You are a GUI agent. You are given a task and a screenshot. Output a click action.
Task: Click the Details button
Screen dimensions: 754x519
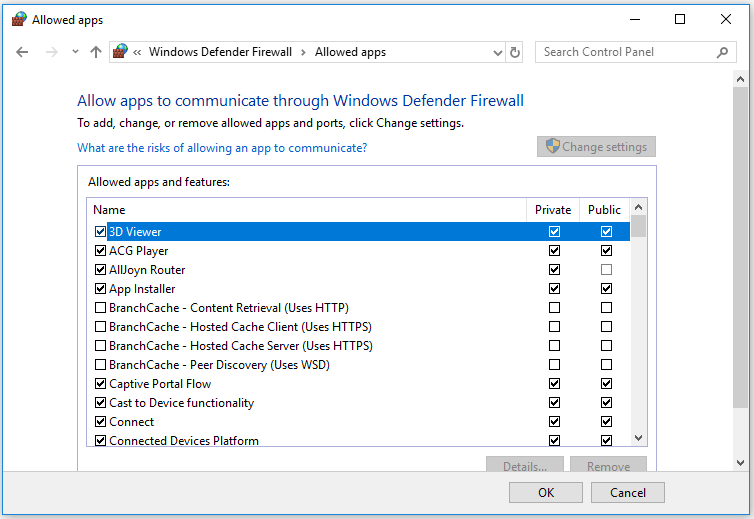pos(525,465)
